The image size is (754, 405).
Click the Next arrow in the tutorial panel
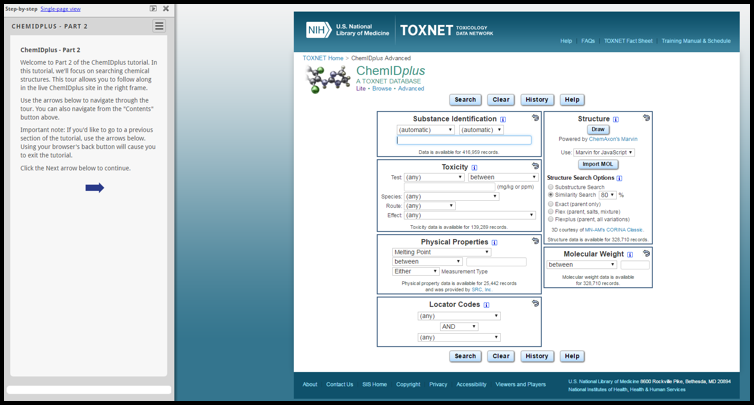pos(94,187)
